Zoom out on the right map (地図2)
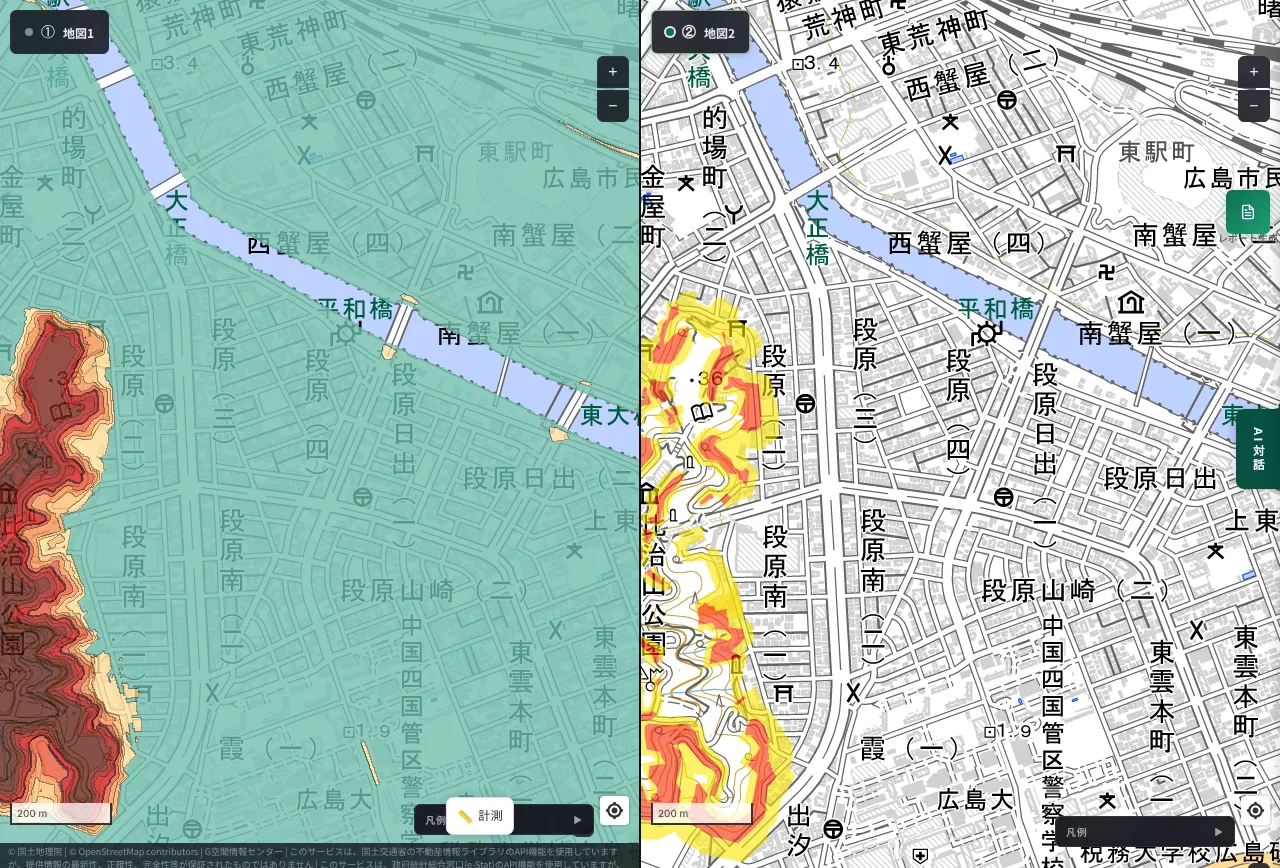Image resolution: width=1280 pixels, height=868 pixels. pyautogui.click(x=1254, y=105)
